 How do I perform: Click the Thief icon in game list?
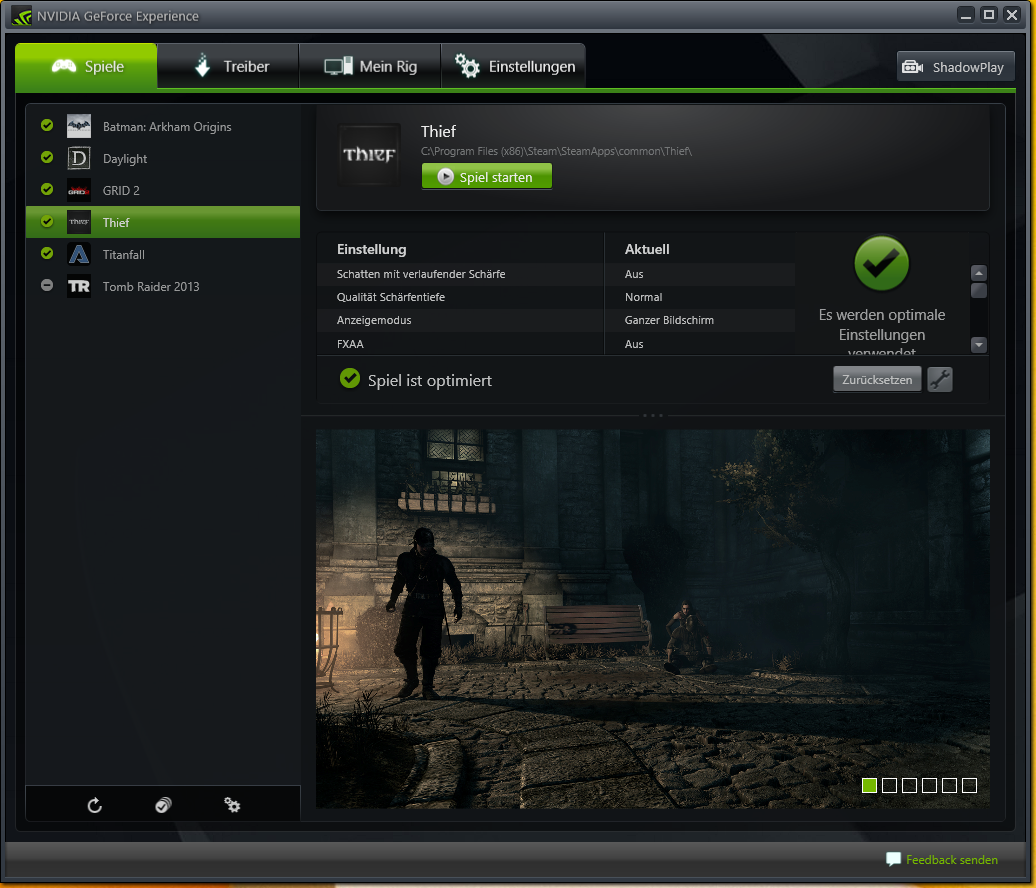[x=79, y=222]
